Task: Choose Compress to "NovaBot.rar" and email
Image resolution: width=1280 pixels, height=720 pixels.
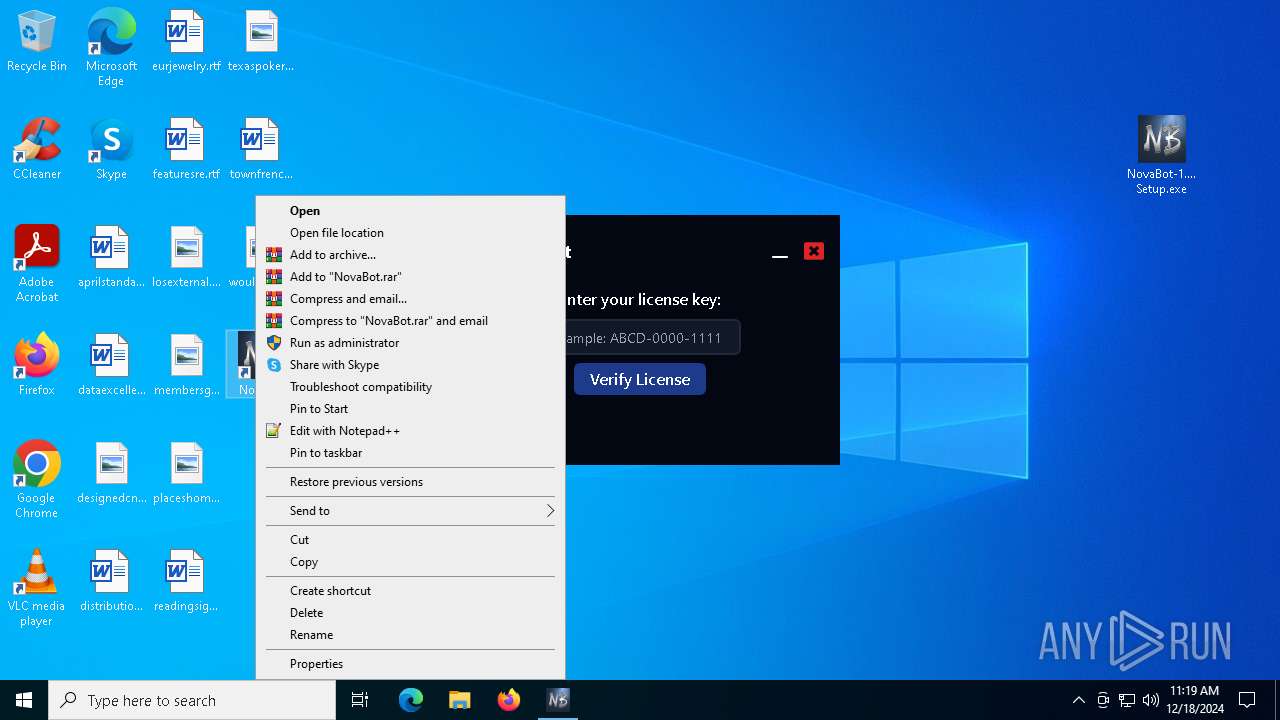Action: (x=410, y=321)
